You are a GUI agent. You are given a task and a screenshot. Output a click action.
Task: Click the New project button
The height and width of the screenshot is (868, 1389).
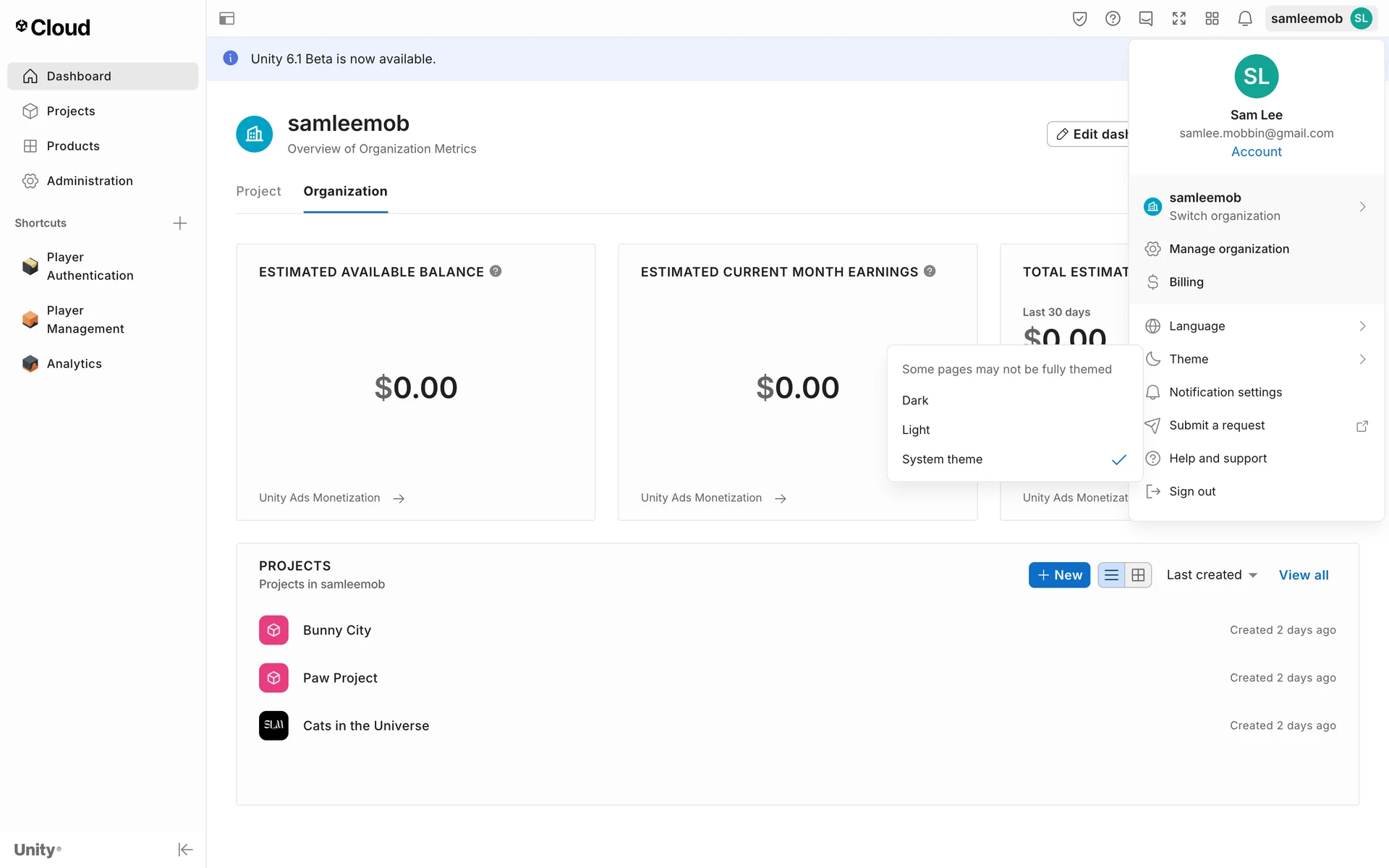(1059, 575)
